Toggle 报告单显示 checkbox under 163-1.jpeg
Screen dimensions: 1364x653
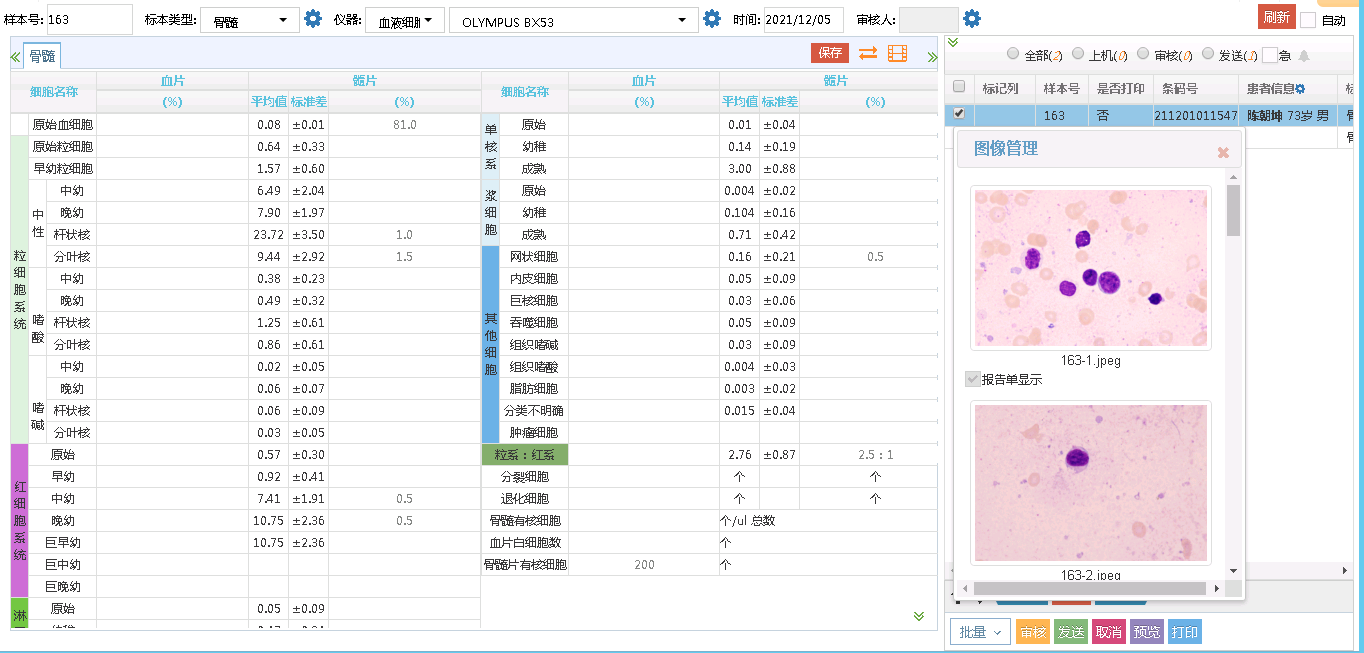click(972, 379)
